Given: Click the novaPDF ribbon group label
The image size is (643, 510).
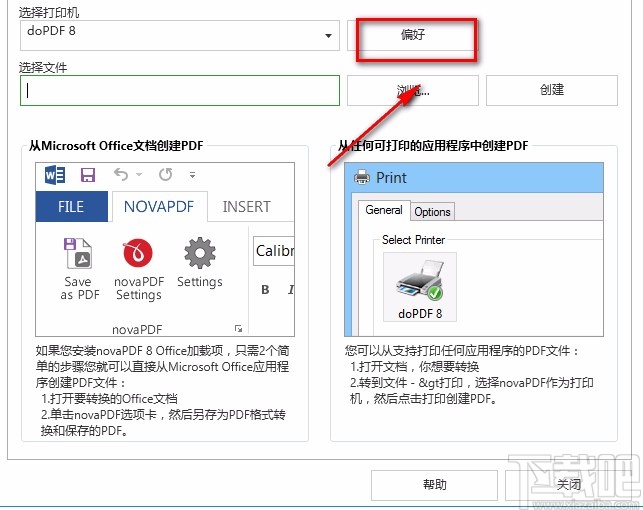Looking at the screenshot, I should click(137, 330).
